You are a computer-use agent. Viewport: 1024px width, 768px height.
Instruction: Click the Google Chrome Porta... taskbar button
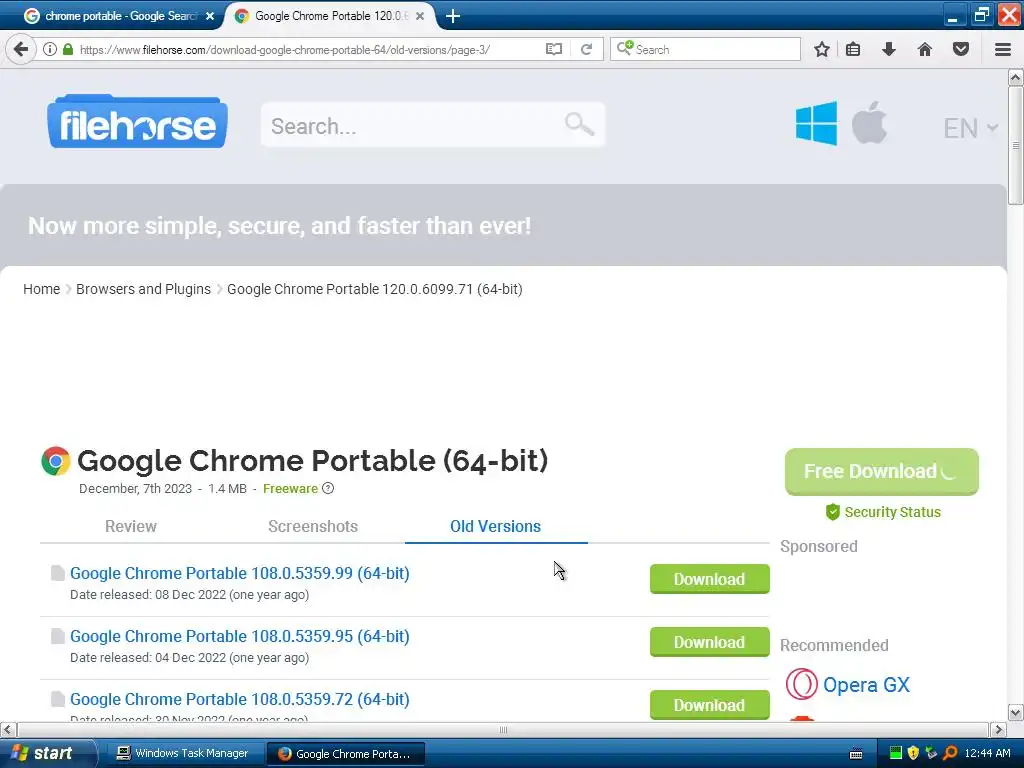[x=345, y=754]
